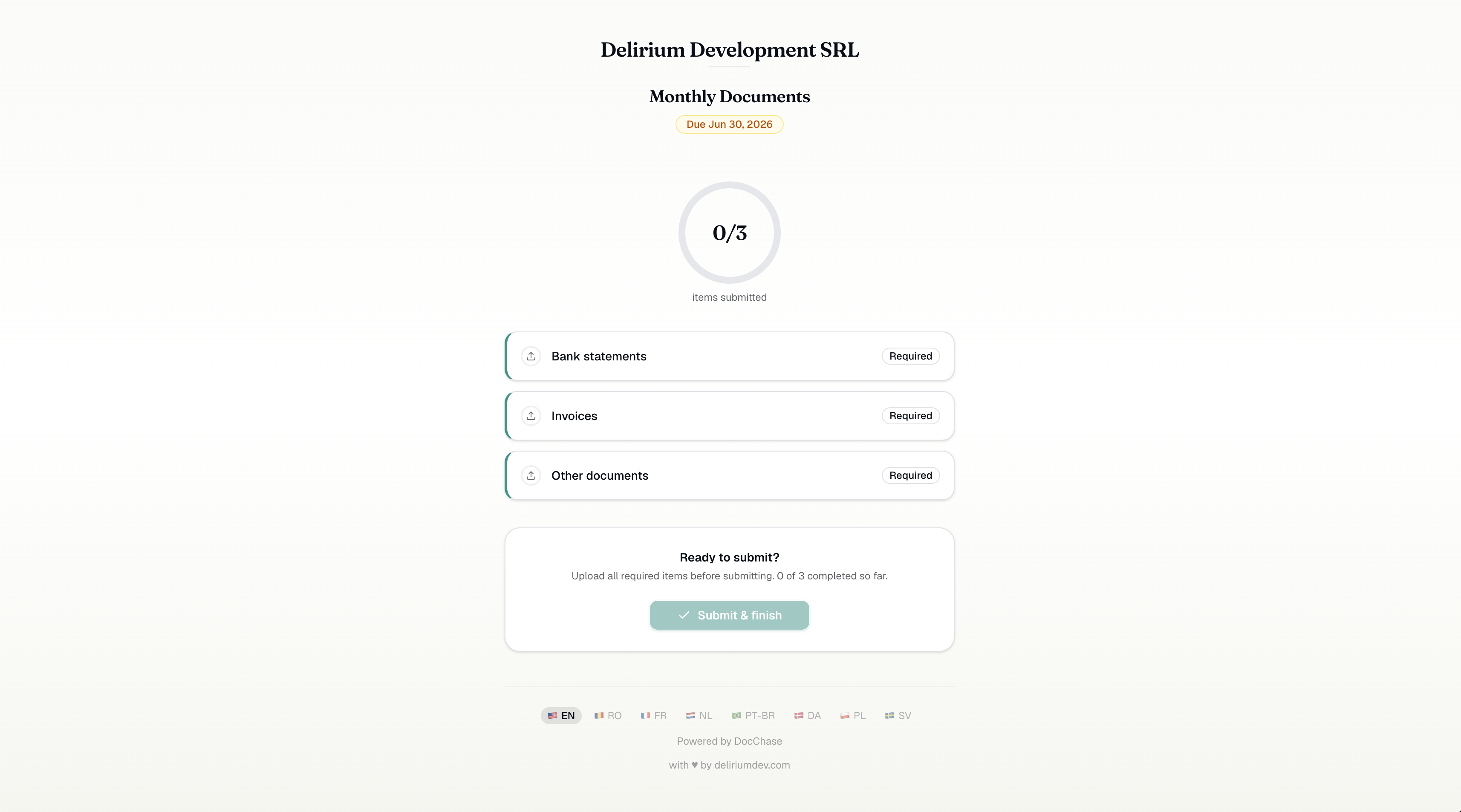
Task: Switch language to PT-BR
Action: [x=753, y=716]
